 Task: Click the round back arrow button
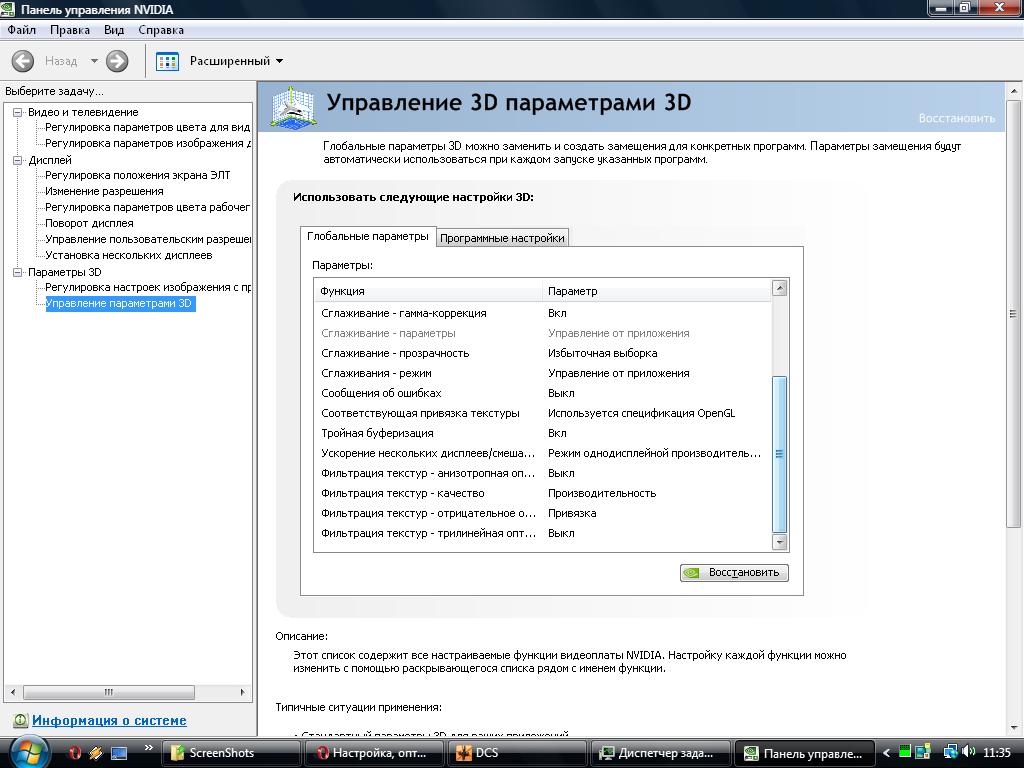(23, 61)
